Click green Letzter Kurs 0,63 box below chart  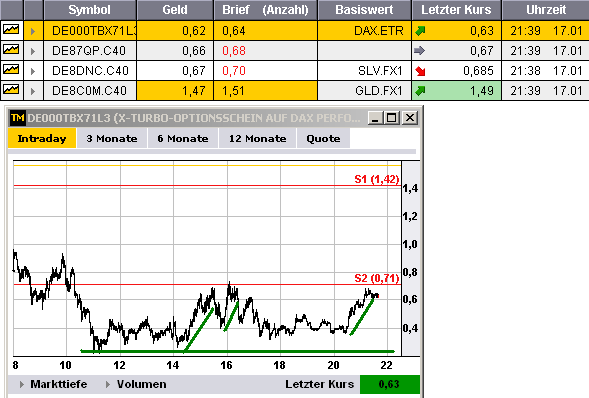[390, 384]
